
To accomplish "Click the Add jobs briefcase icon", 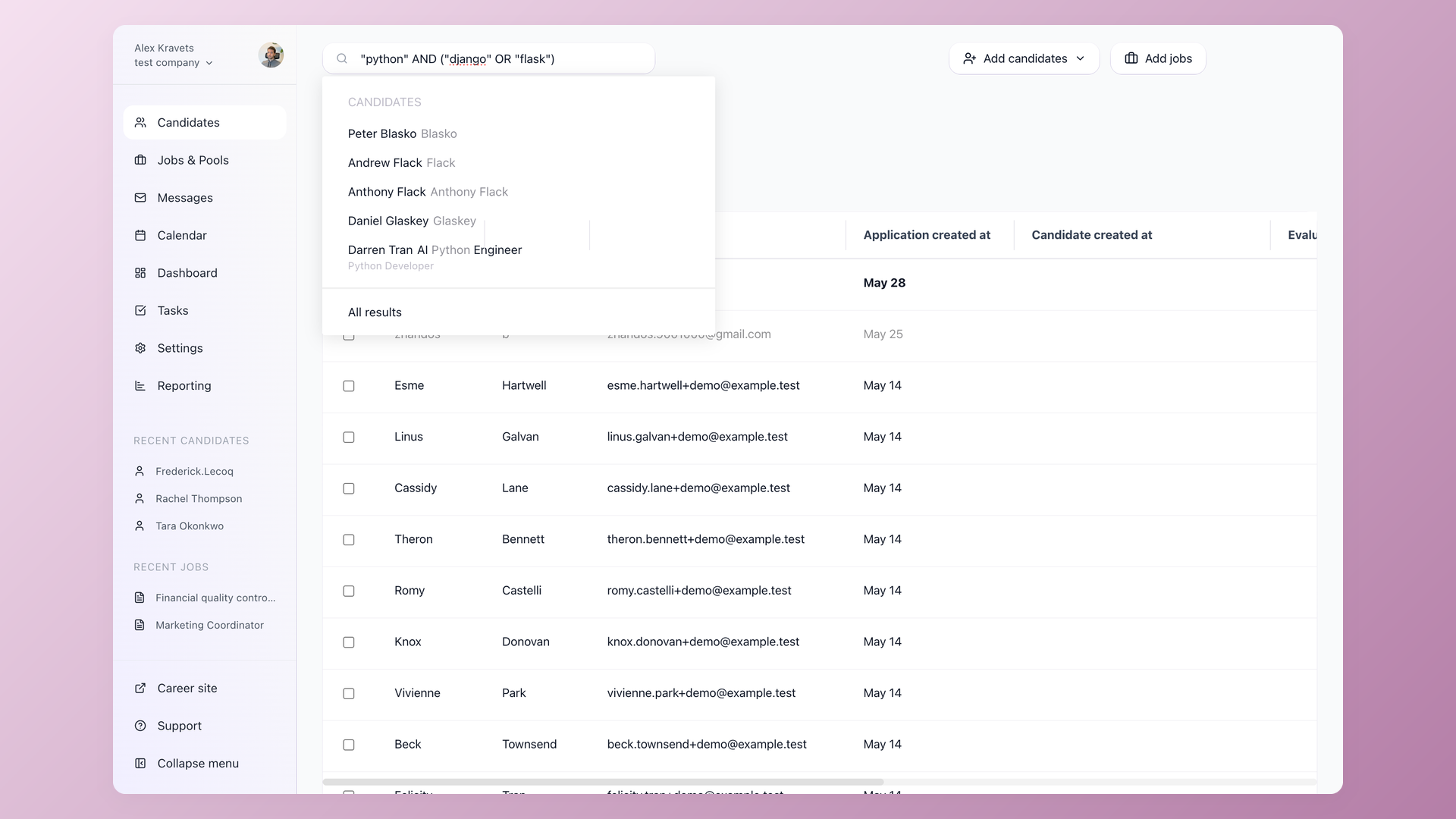I will coord(1131,58).
